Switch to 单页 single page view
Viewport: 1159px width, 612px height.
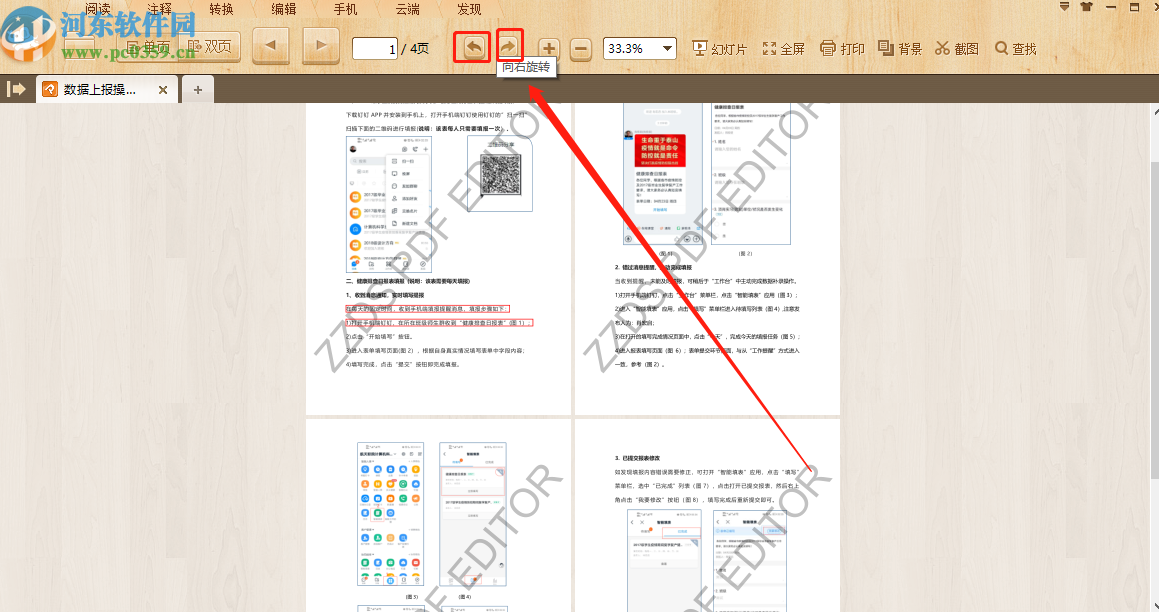148,47
